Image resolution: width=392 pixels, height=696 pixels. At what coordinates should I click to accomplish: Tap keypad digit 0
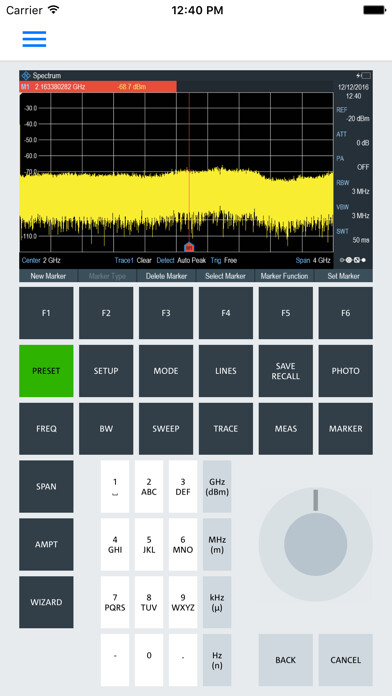(x=149, y=660)
